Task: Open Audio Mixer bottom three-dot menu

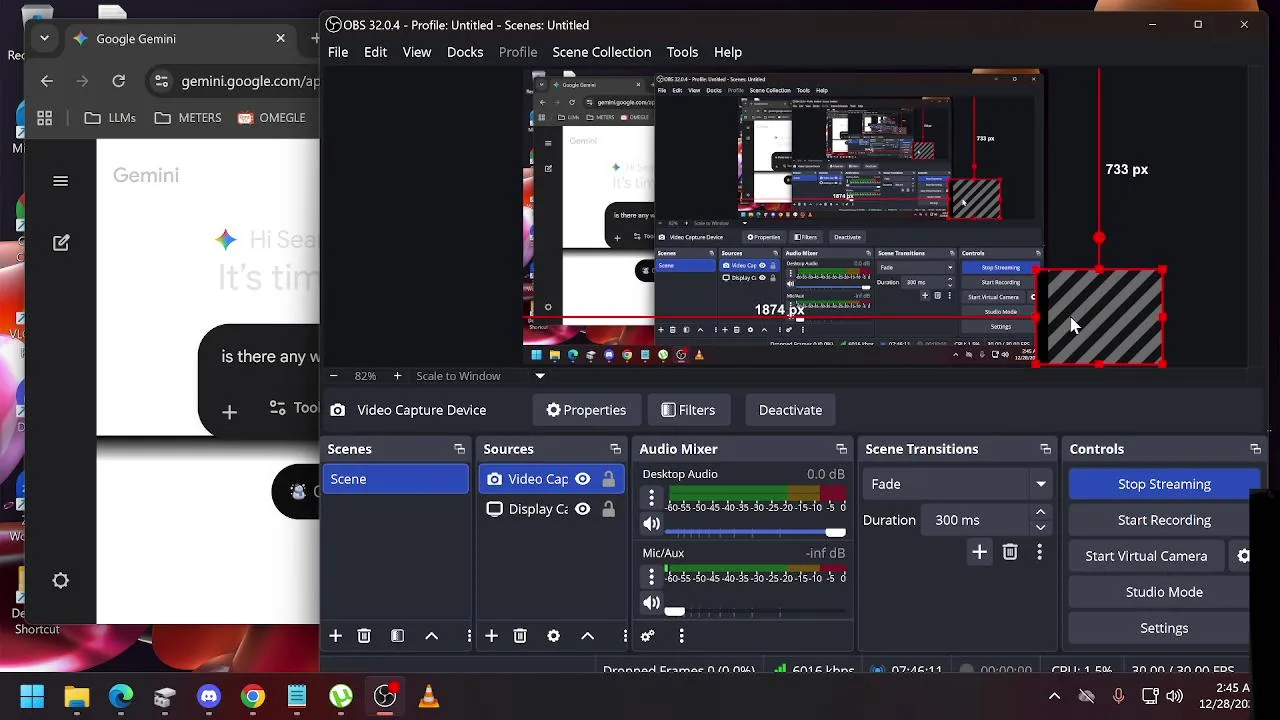Action: point(681,636)
